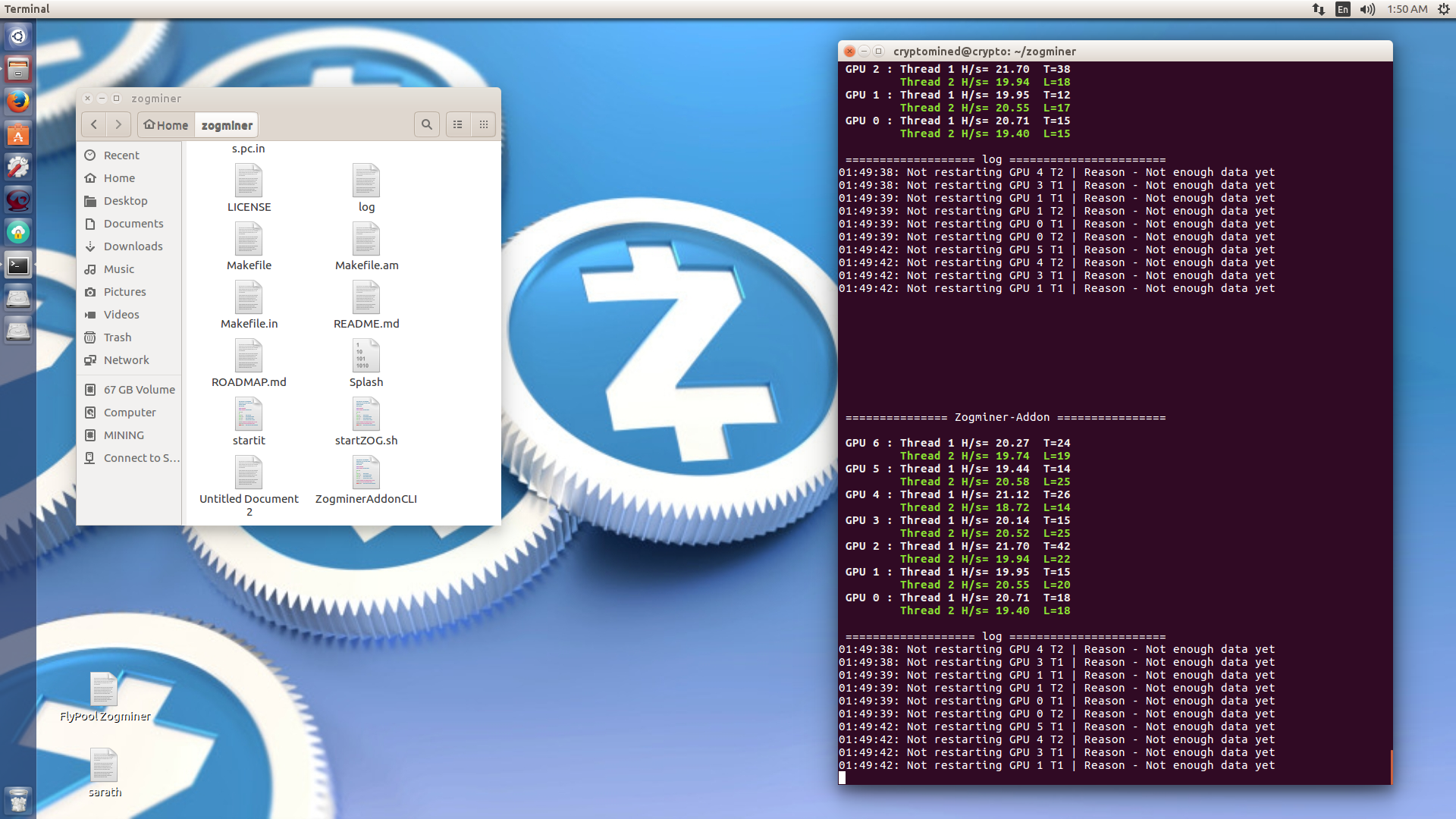
Task: Select the ZogminerAddonCLI file
Action: click(x=366, y=479)
